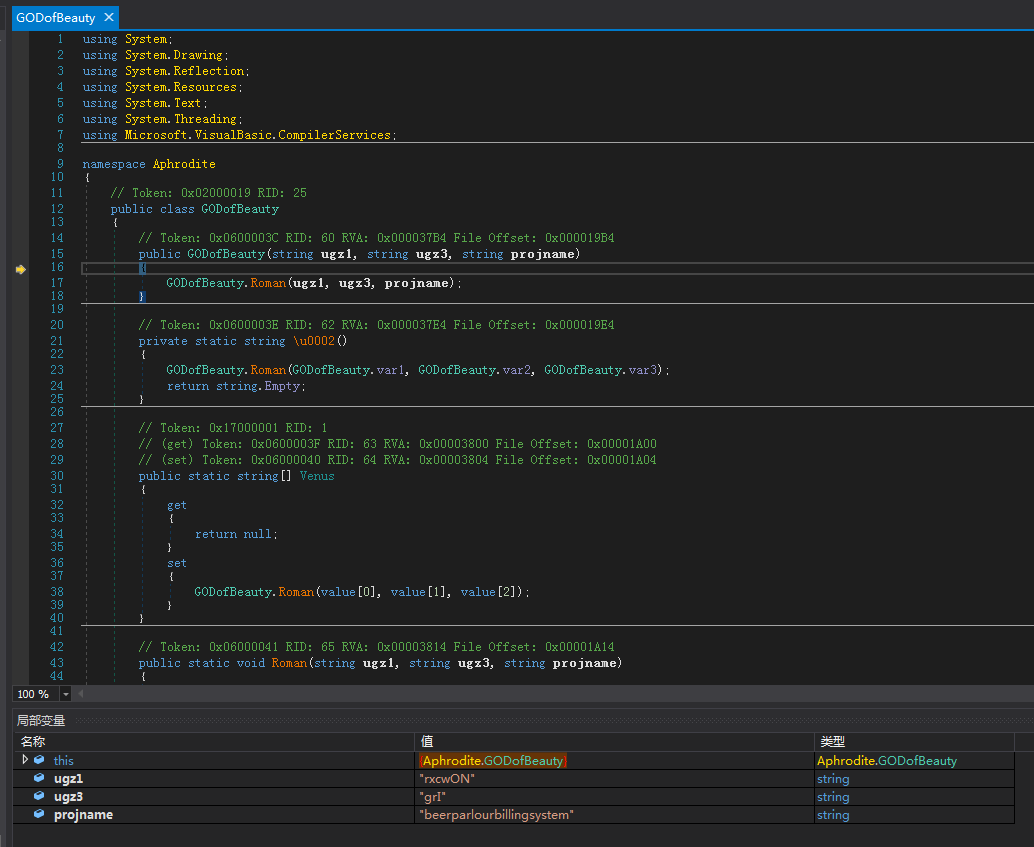Select the "rxcwON" value of ugz1

(x=447, y=779)
